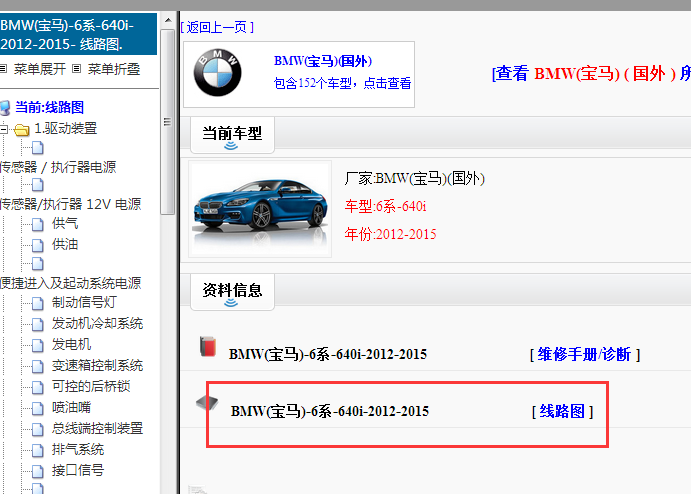Click the document icon beside 供油

(x=37, y=245)
